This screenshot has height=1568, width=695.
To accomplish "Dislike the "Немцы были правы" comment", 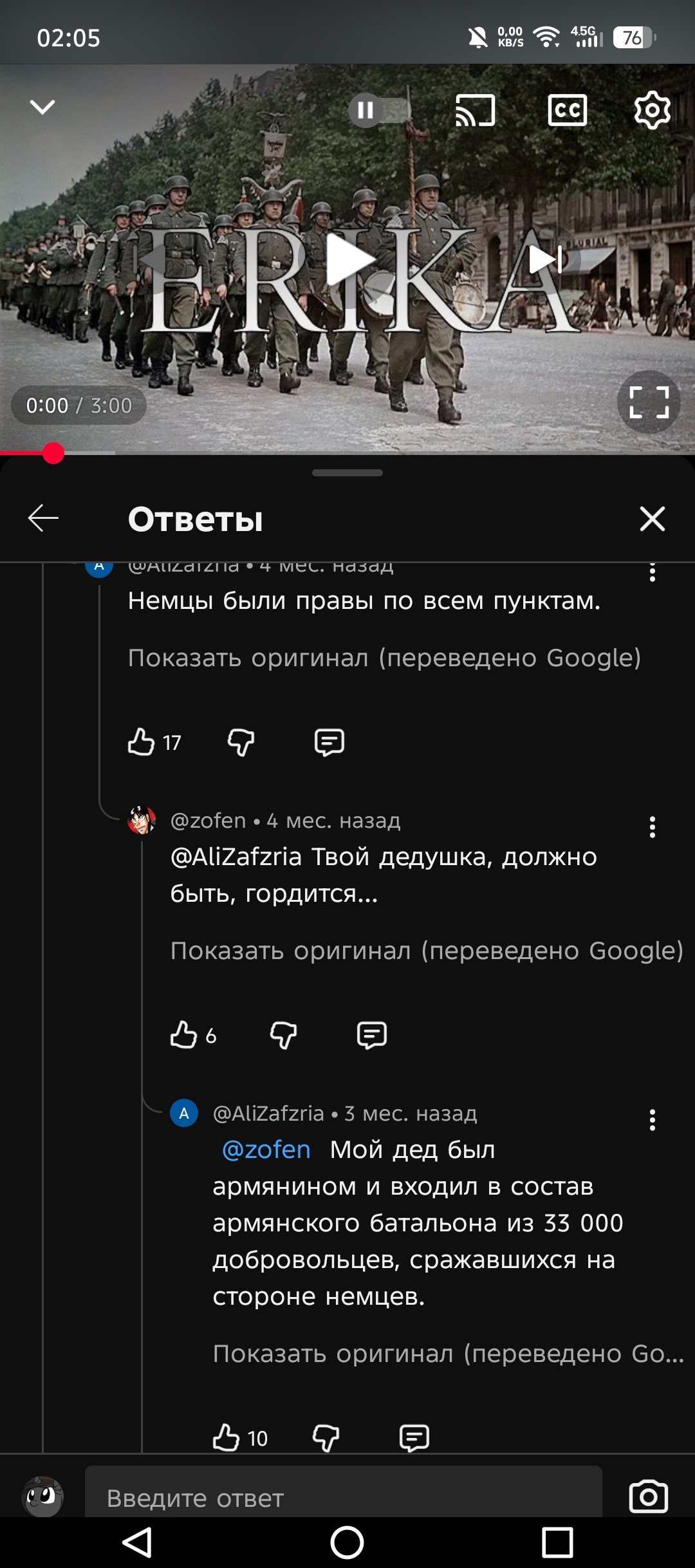I will [241, 742].
